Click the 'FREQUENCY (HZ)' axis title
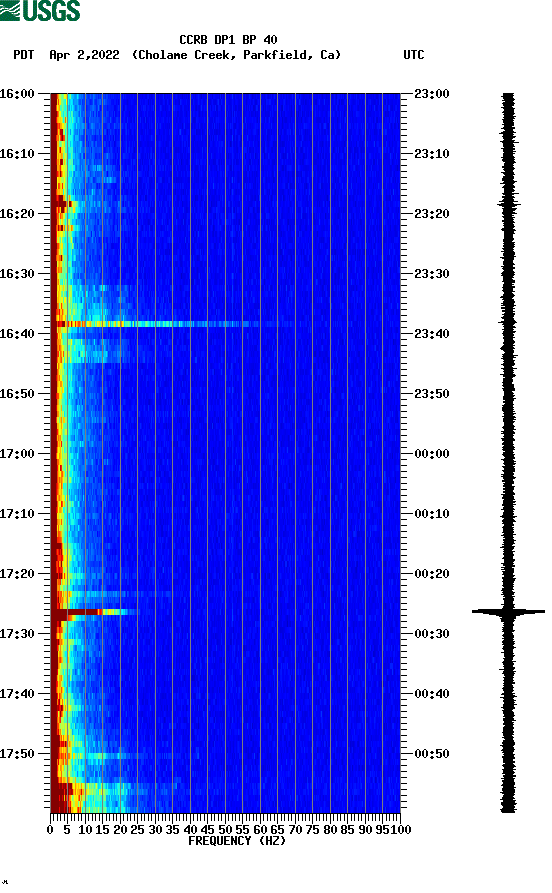Screen dimensions: 552x893 pos(236,841)
